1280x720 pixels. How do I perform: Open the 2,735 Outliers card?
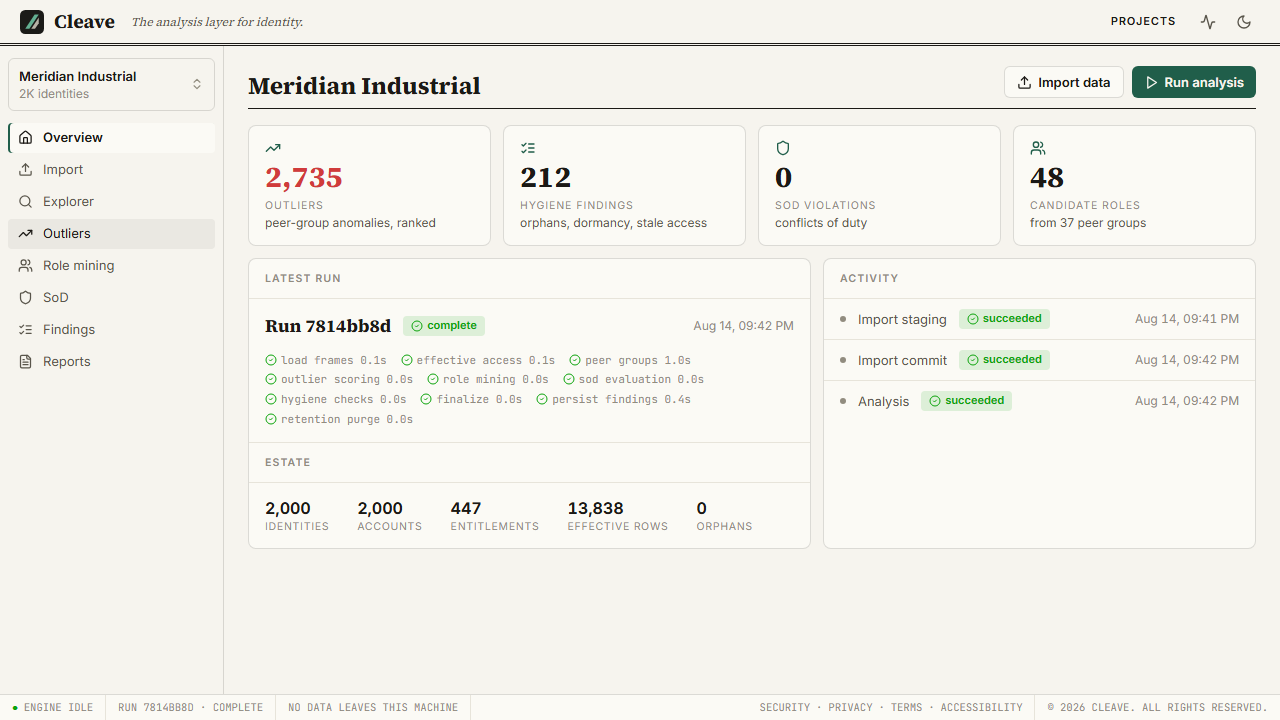coord(369,185)
